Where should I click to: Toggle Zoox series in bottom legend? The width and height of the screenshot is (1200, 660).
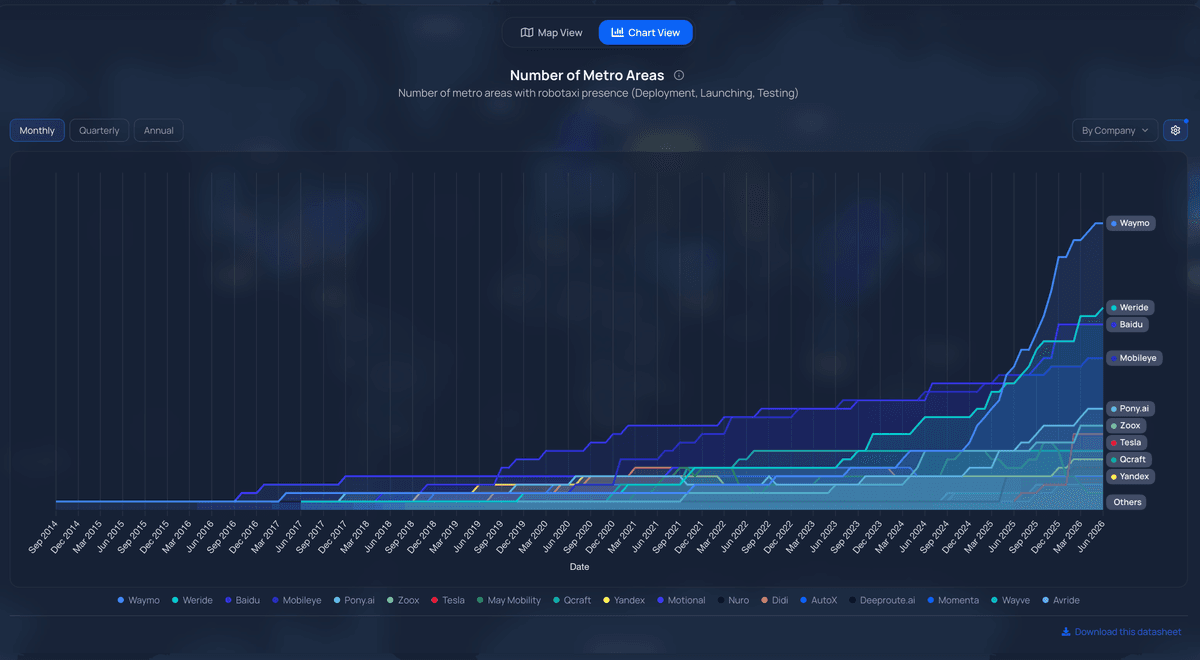coord(403,600)
